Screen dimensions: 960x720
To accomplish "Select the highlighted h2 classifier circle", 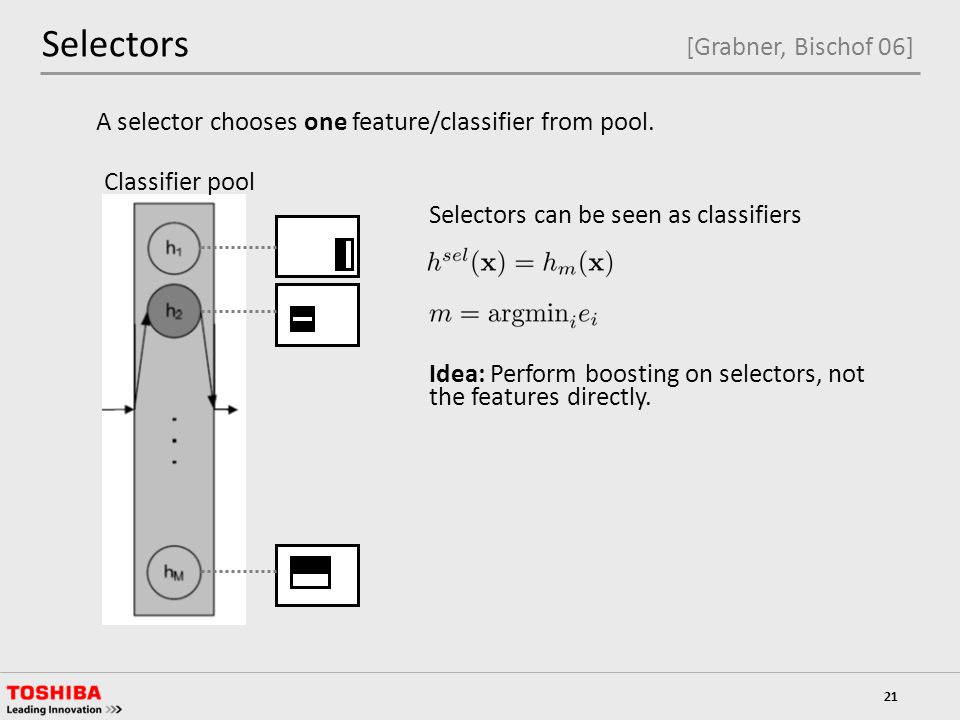I will pos(174,311).
